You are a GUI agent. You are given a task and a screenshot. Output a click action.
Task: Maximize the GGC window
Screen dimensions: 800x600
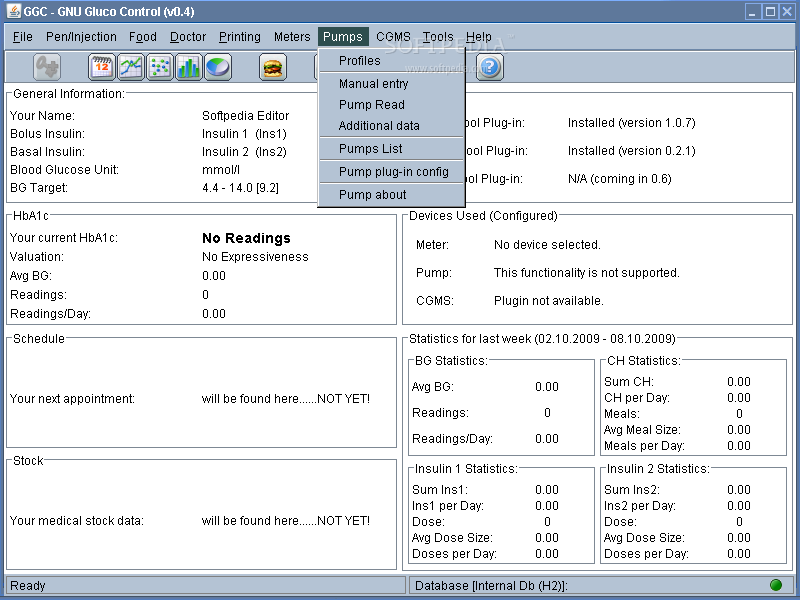(x=770, y=11)
